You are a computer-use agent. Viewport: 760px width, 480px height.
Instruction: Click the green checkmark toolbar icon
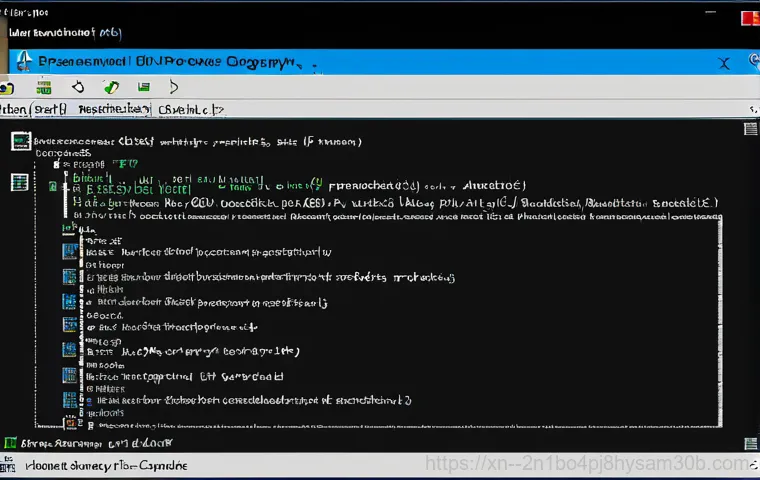(111, 87)
